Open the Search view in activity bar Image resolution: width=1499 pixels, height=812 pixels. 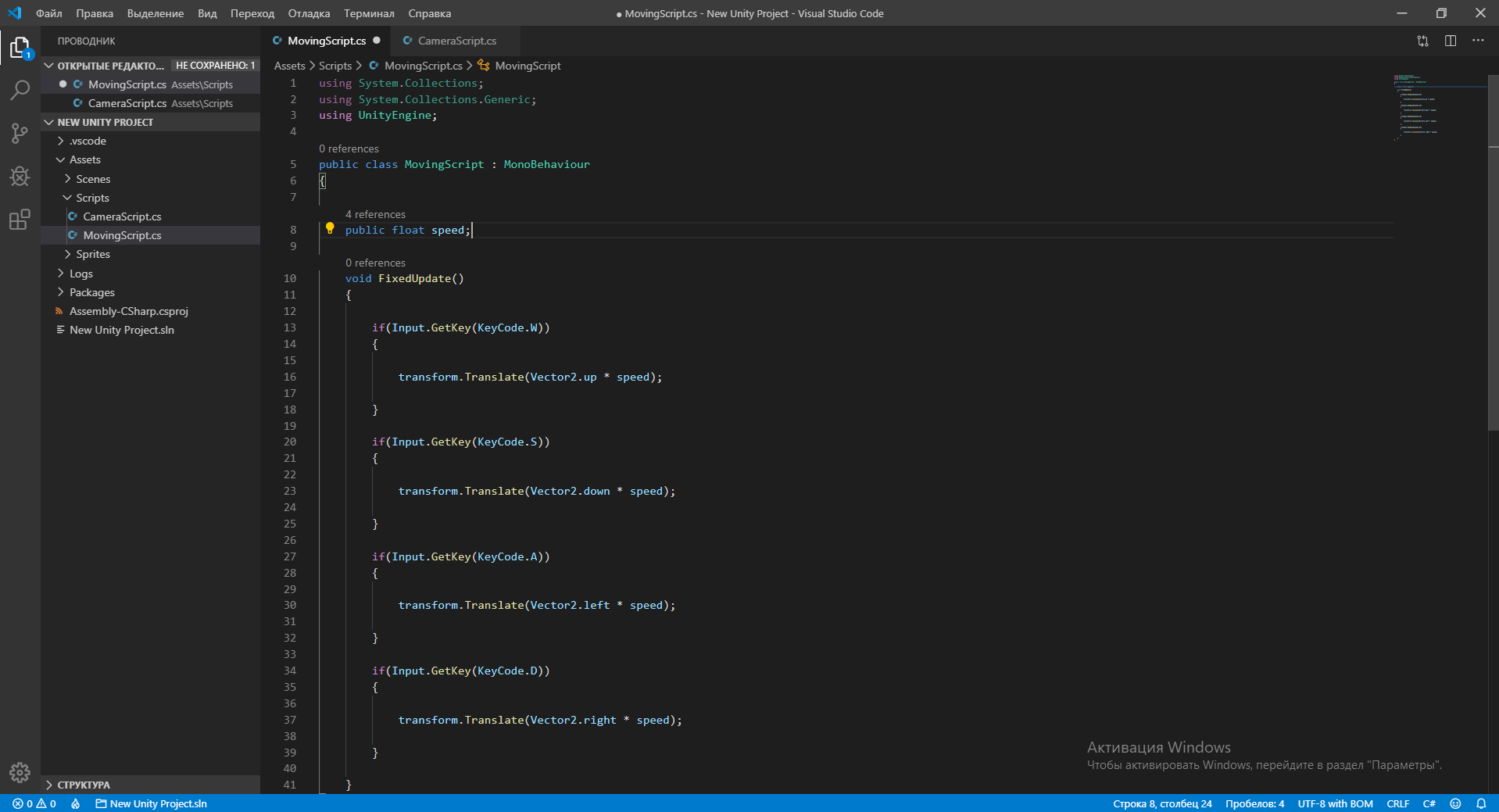[20, 91]
